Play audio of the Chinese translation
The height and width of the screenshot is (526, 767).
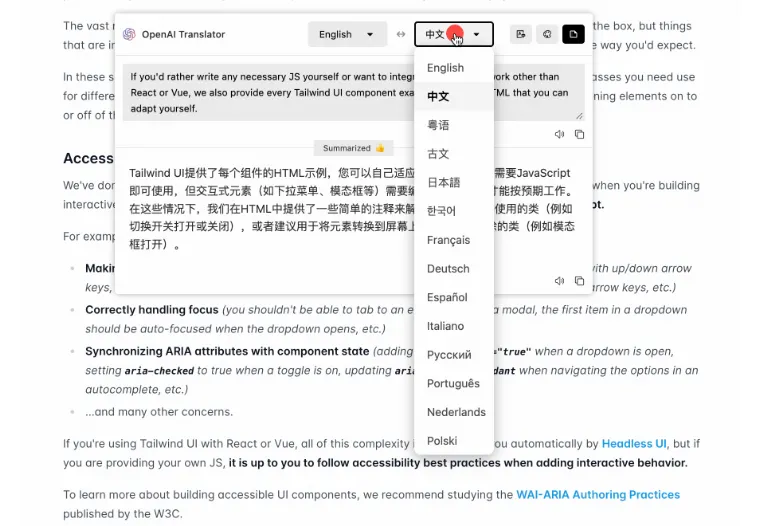[x=559, y=281]
